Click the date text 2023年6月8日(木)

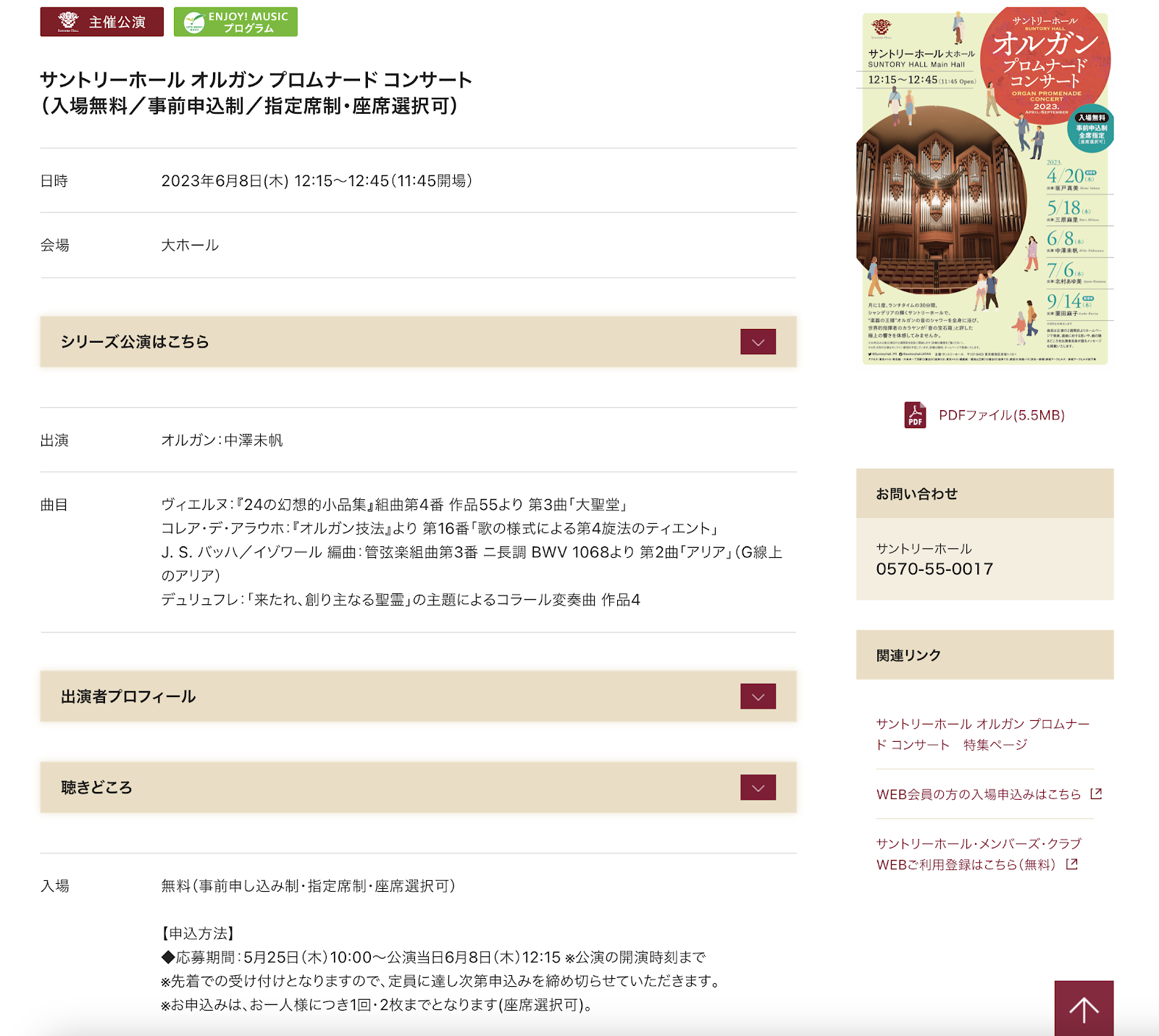click(x=225, y=181)
